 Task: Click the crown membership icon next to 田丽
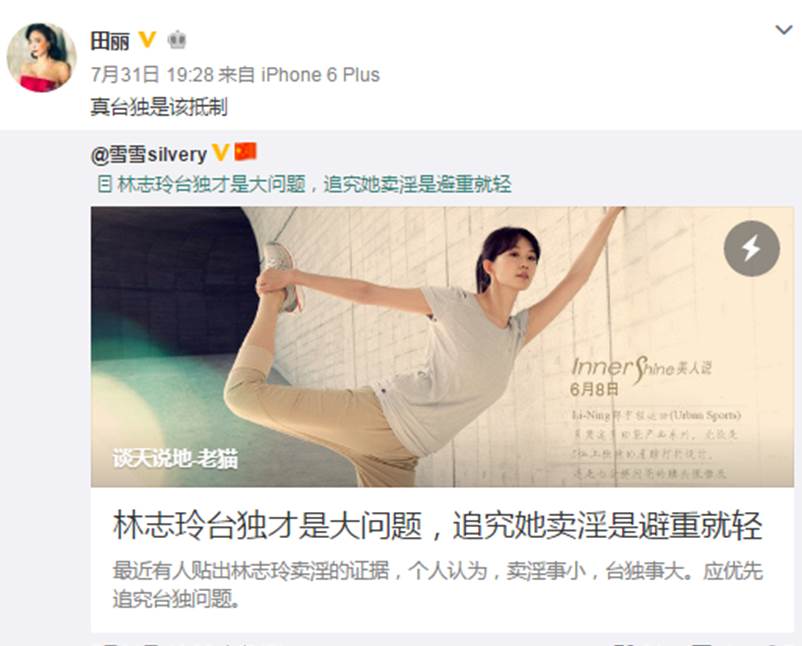coord(177,40)
